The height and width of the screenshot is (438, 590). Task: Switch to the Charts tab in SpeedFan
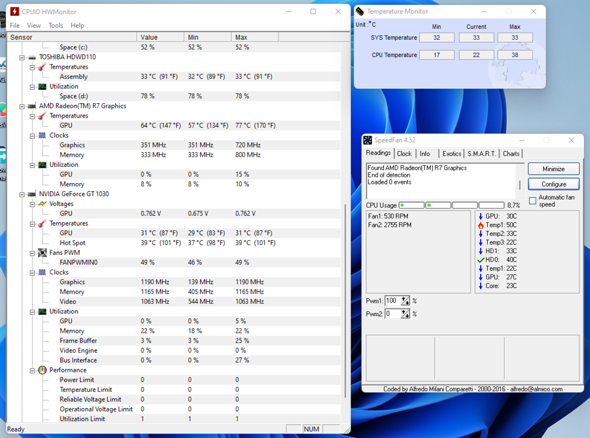pyautogui.click(x=511, y=154)
